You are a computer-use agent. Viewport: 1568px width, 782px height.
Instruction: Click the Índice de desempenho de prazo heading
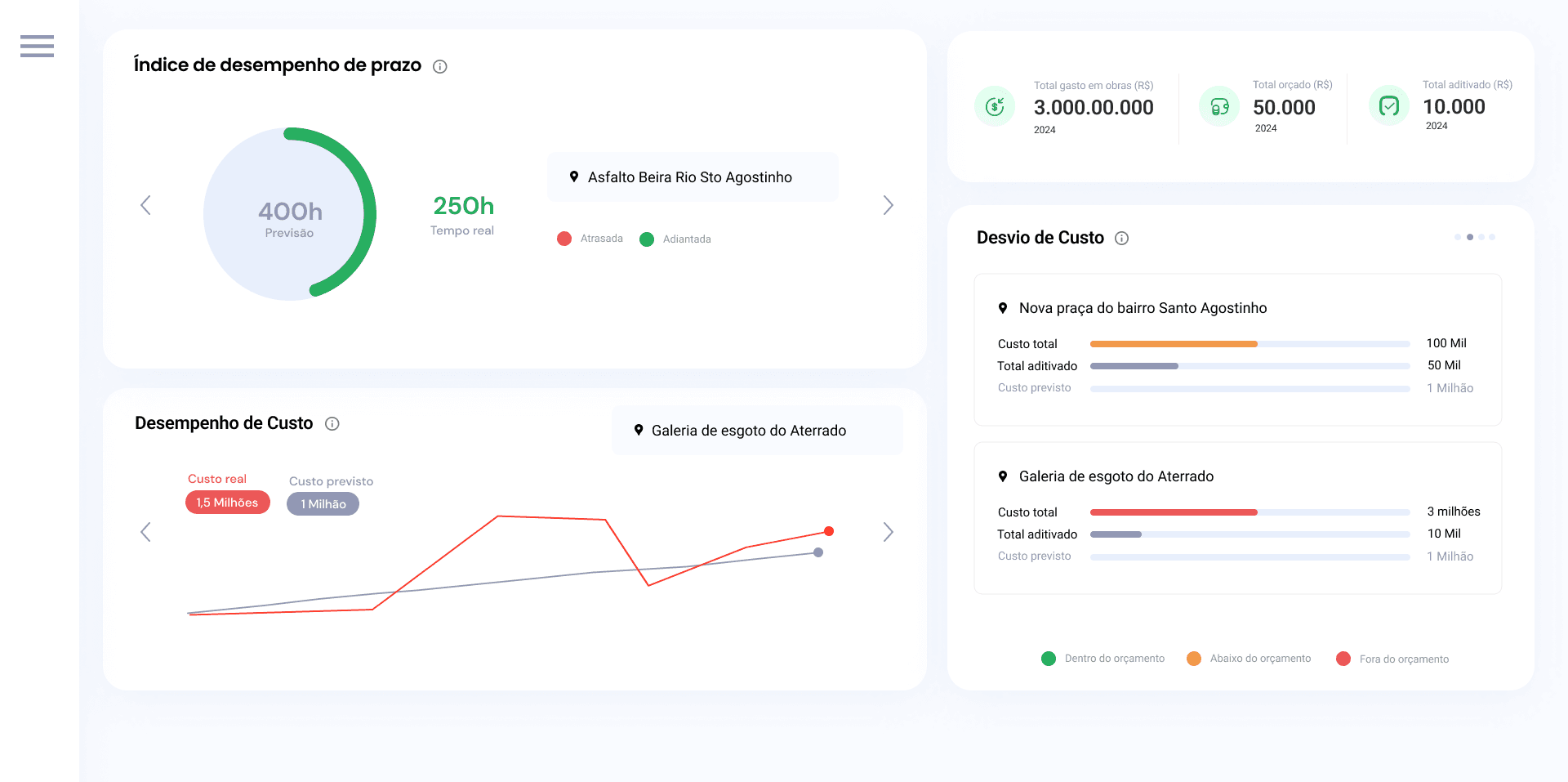click(278, 65)
